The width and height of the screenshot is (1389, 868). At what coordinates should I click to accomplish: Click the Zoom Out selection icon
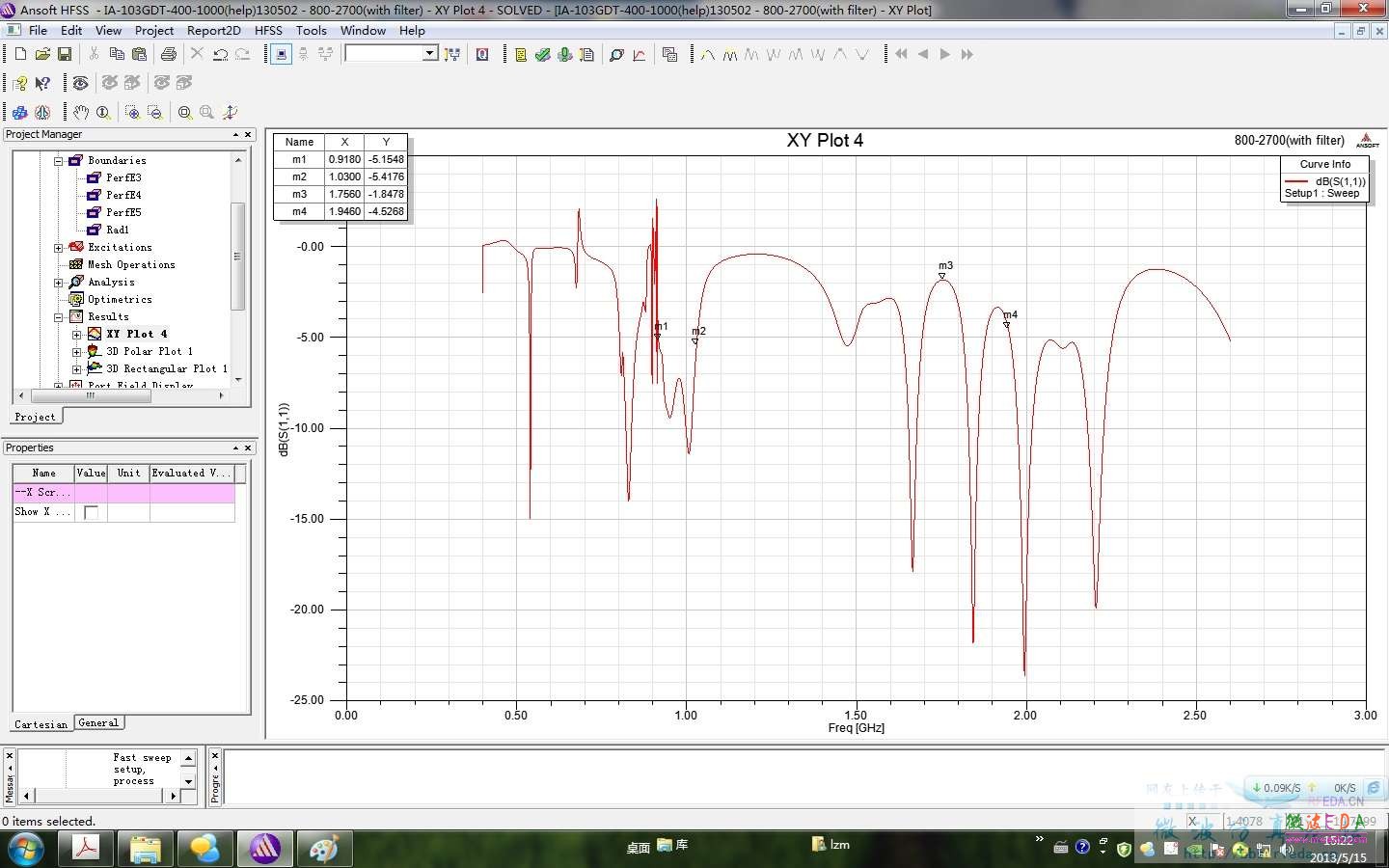(154, 112)
